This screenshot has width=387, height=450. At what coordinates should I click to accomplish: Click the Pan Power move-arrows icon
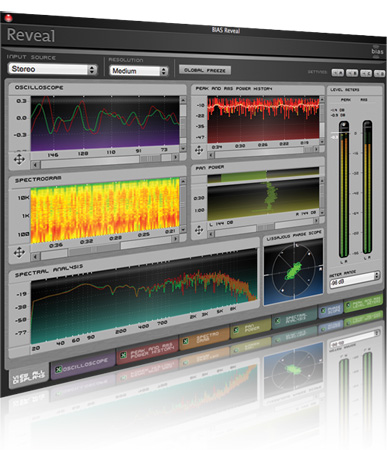[199, 230]
